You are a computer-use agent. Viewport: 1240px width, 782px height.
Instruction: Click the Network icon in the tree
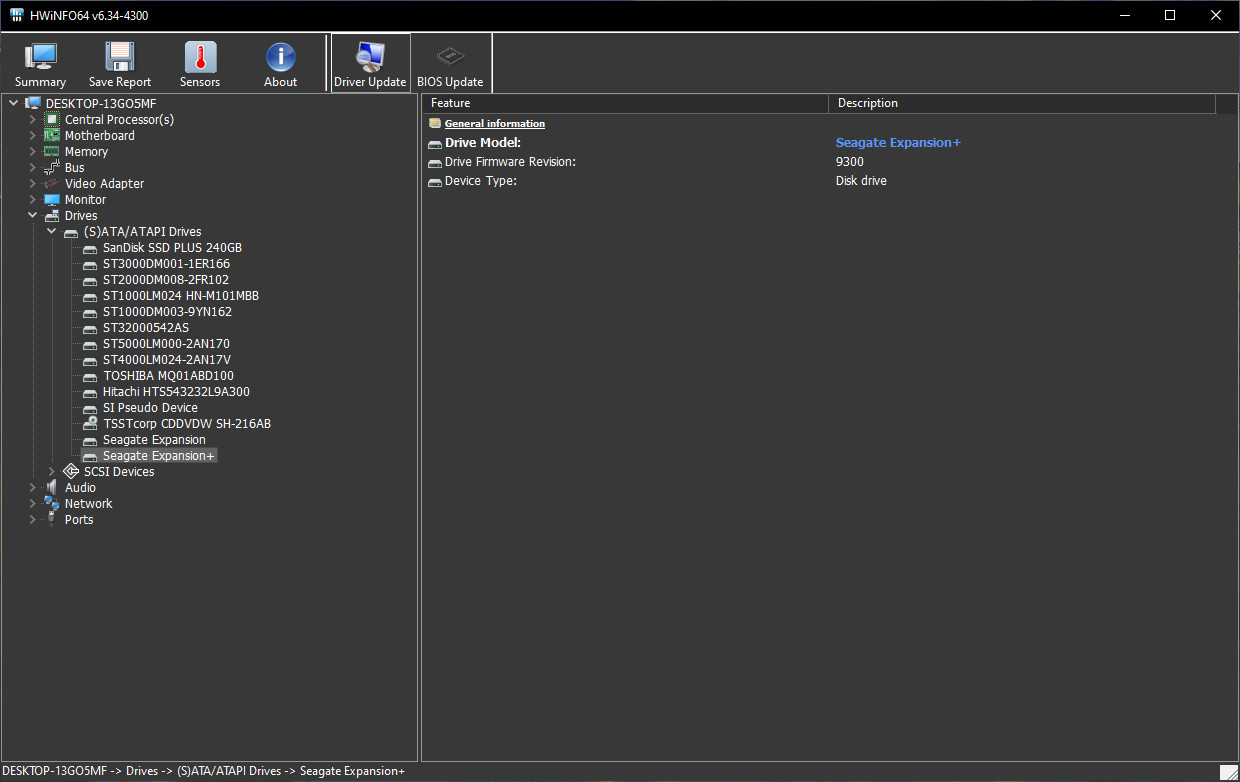pyautogui.click(x=52, y=504)
